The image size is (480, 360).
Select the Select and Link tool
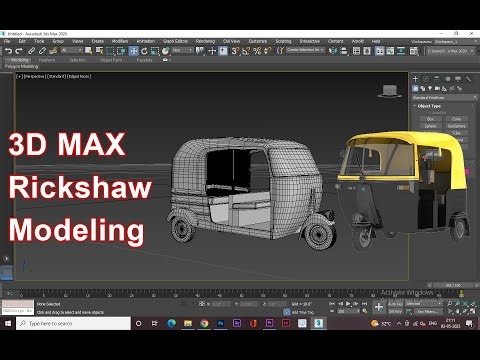point(31,51)
